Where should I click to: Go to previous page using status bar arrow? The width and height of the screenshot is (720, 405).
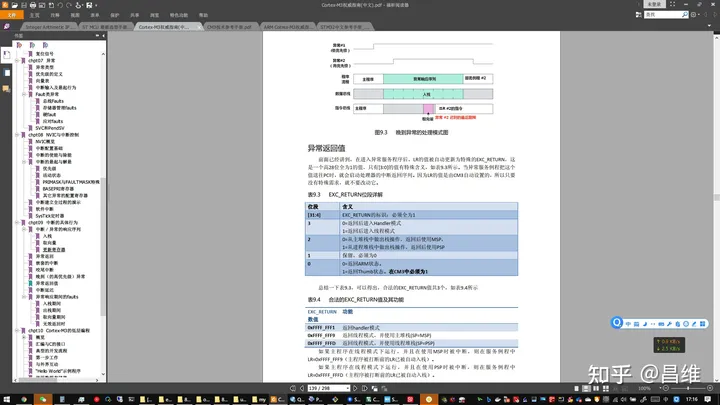[x=302, y=388]
